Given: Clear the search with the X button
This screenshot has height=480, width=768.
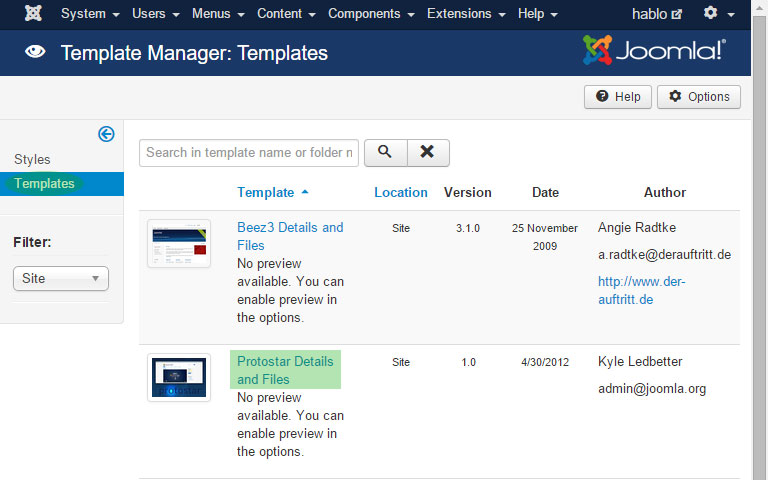Looking at the screenshot, I should click(428, 153).
